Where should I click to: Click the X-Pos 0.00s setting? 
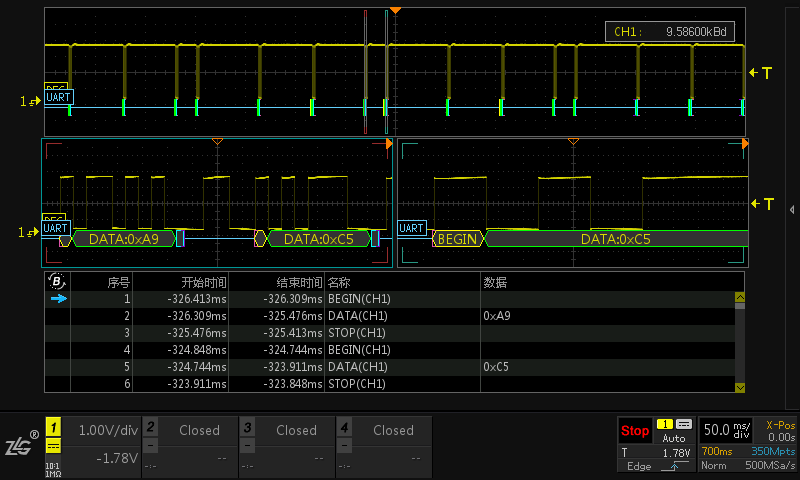[x=779, y=431]
